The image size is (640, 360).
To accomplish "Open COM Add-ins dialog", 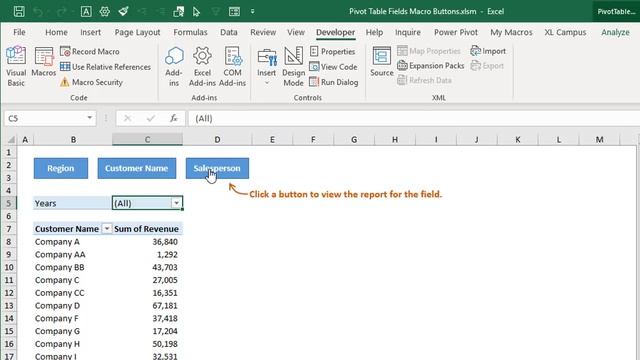I will click(232, 66).
